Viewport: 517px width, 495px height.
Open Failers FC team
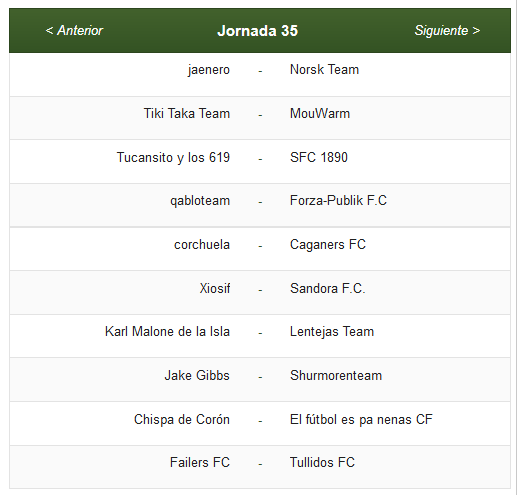(200, 463)
